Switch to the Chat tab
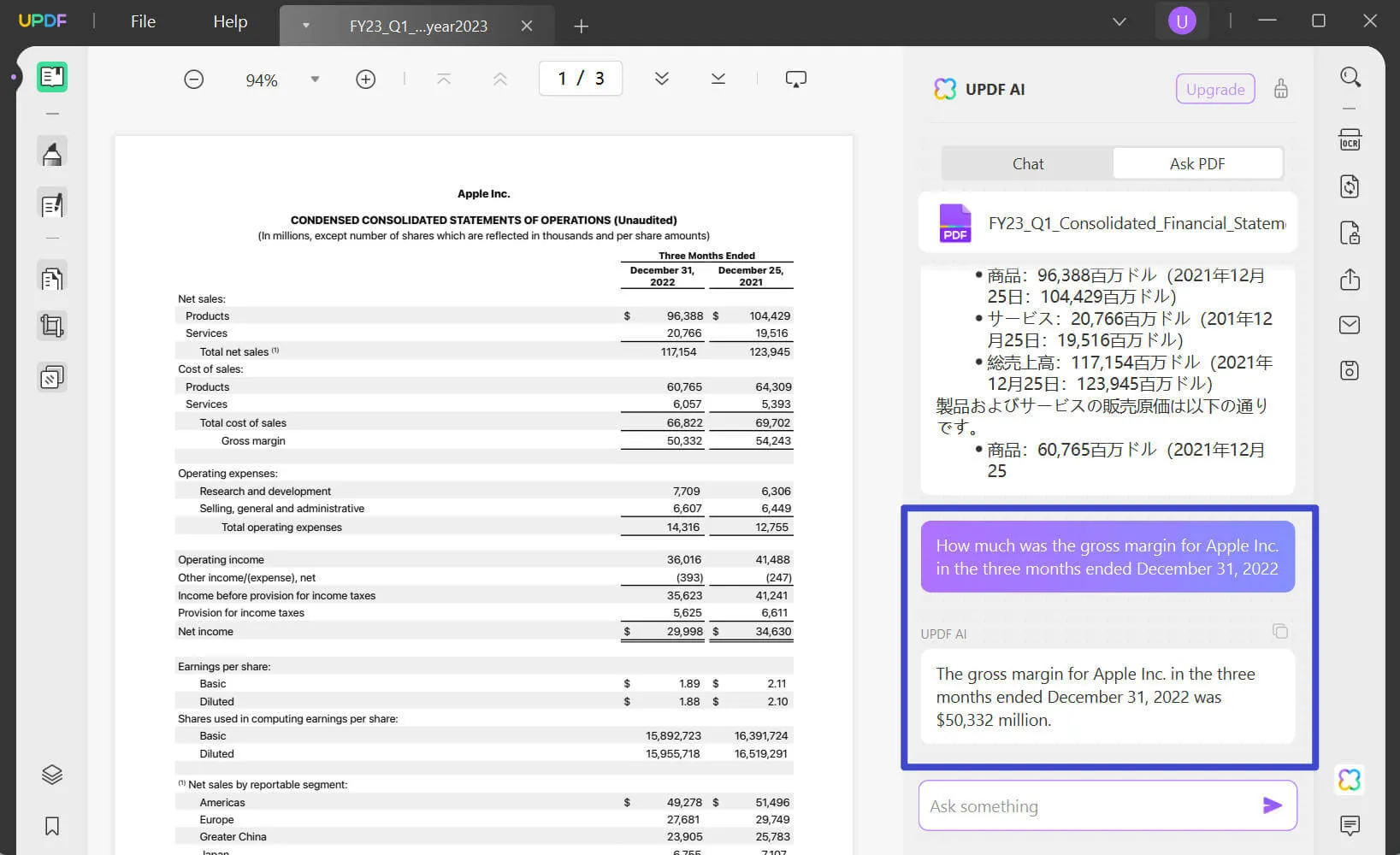 [1027, 163]
